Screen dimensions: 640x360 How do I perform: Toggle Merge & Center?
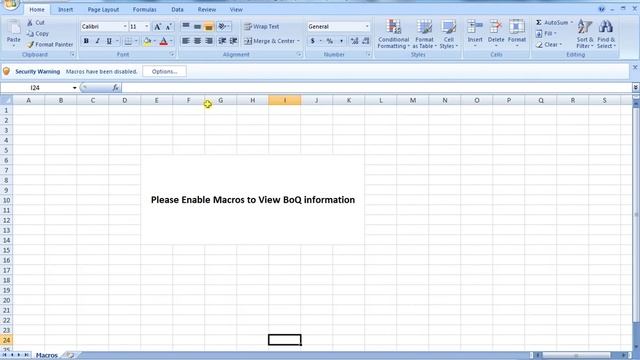(x=269, y=41)
